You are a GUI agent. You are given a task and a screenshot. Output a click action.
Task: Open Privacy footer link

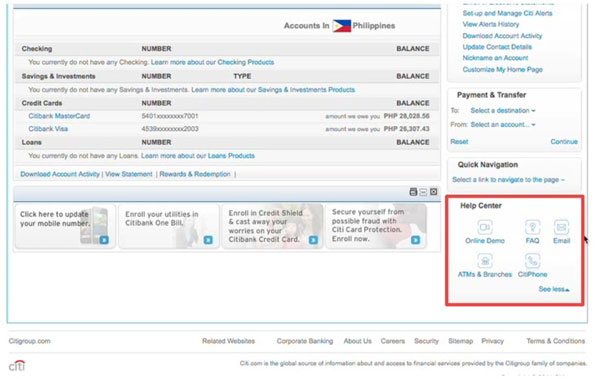click(x=492, y=341)
